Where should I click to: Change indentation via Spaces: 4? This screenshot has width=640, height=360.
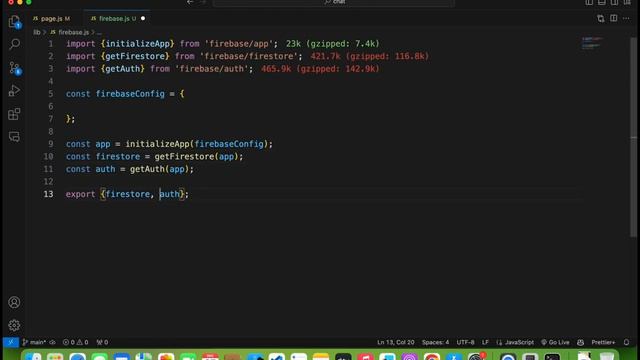click(x=436, y=342)
